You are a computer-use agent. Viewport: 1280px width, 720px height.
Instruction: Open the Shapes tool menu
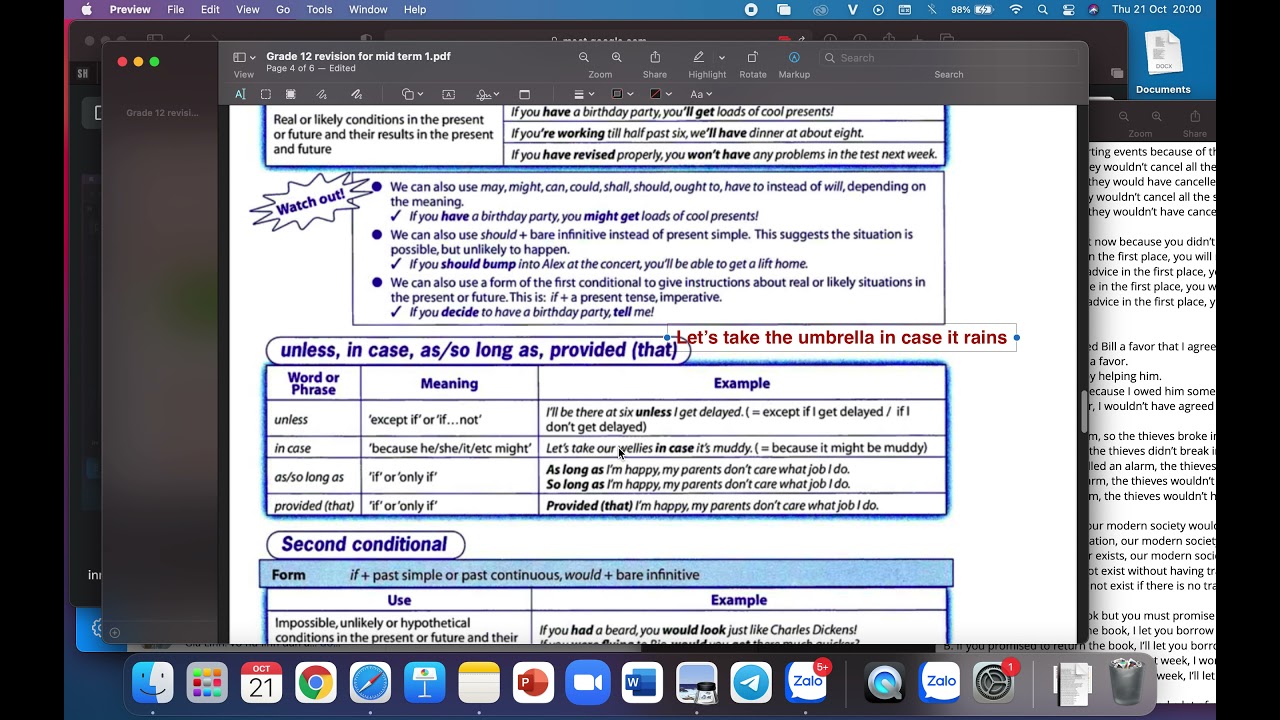[412, 94]
